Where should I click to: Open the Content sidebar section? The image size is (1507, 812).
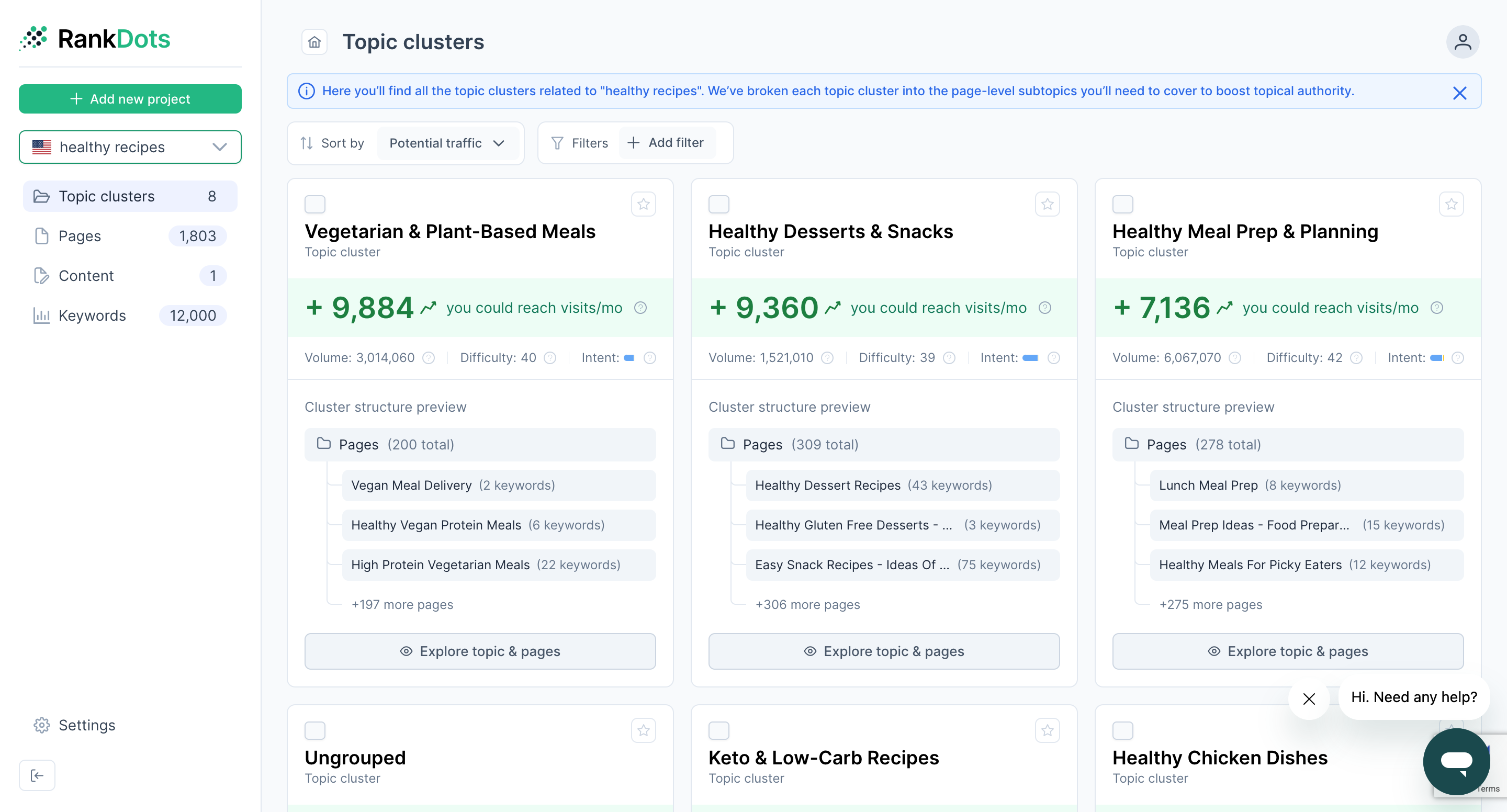click(x=86, y=276)
